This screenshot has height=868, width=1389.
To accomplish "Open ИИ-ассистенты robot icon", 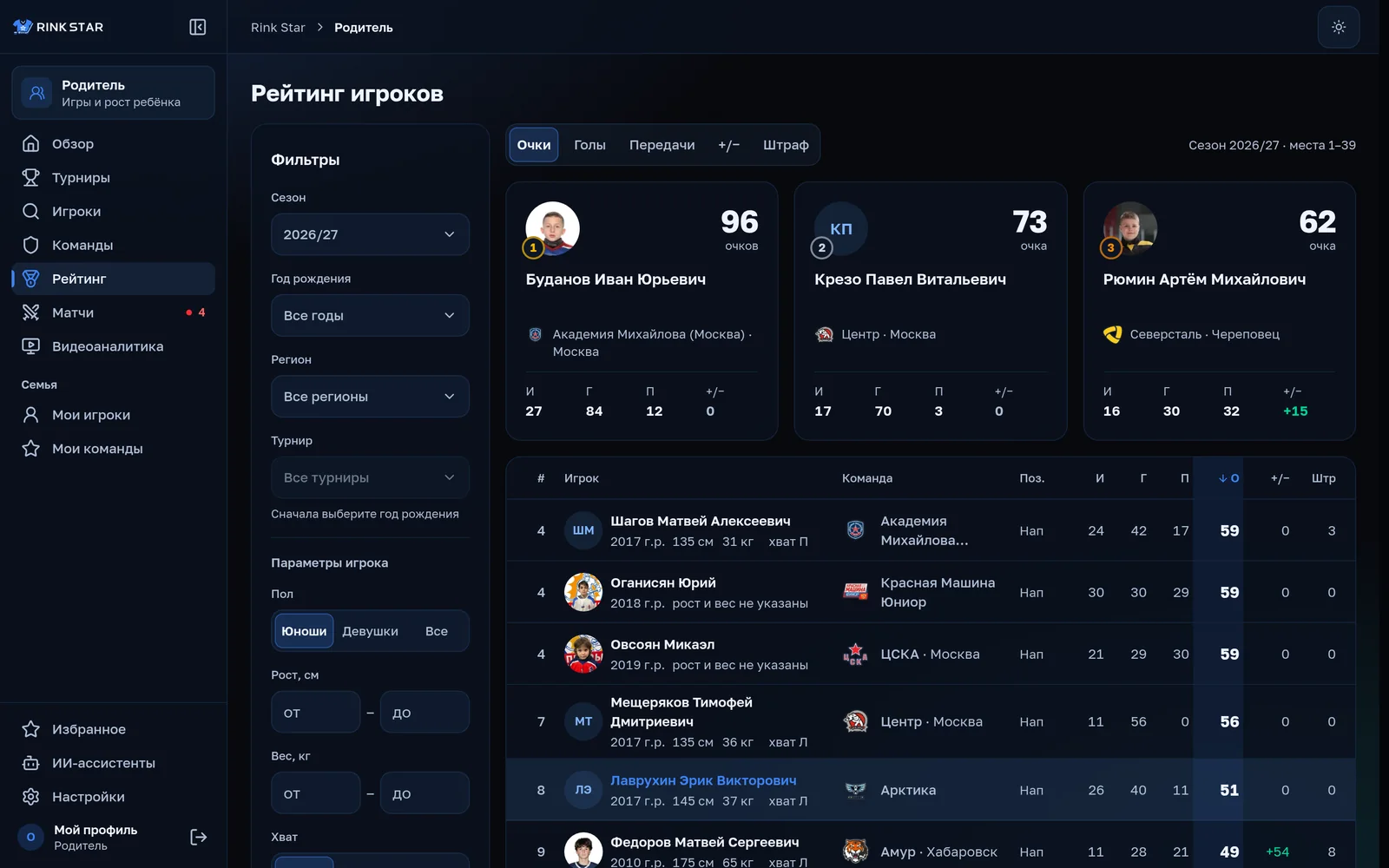I will point(30,763).
